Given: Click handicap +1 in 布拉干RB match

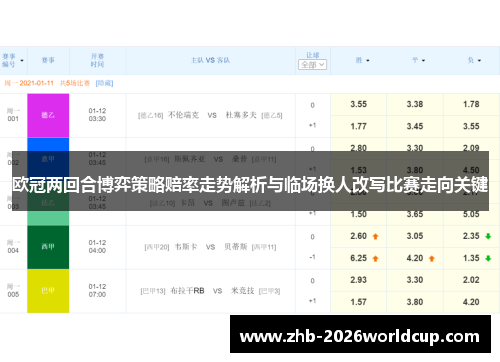Looking at the screenshot, I should click(312, 301).
